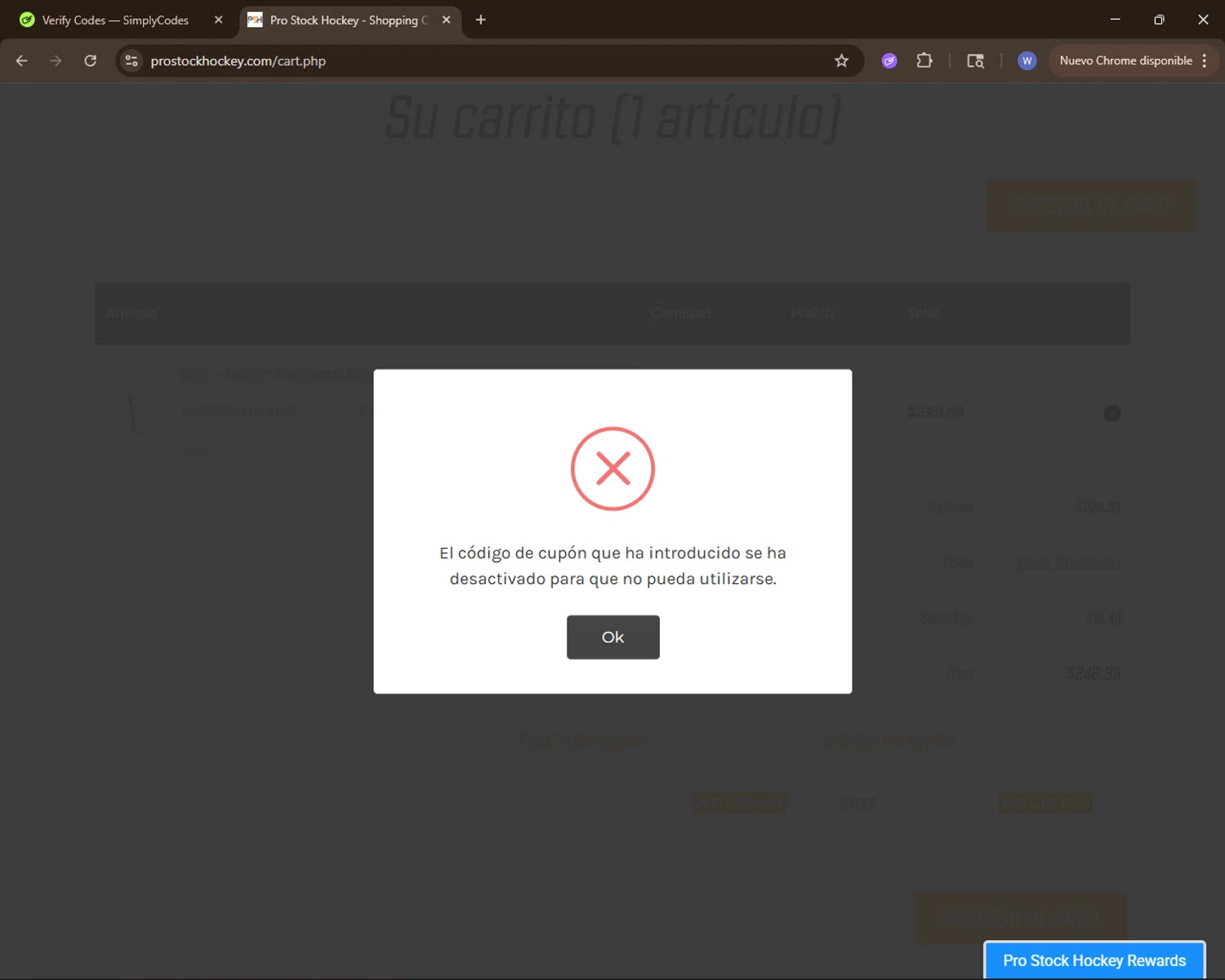Open the media and tab search icon
Screen dimensions: 1225x980
[975, 60]
